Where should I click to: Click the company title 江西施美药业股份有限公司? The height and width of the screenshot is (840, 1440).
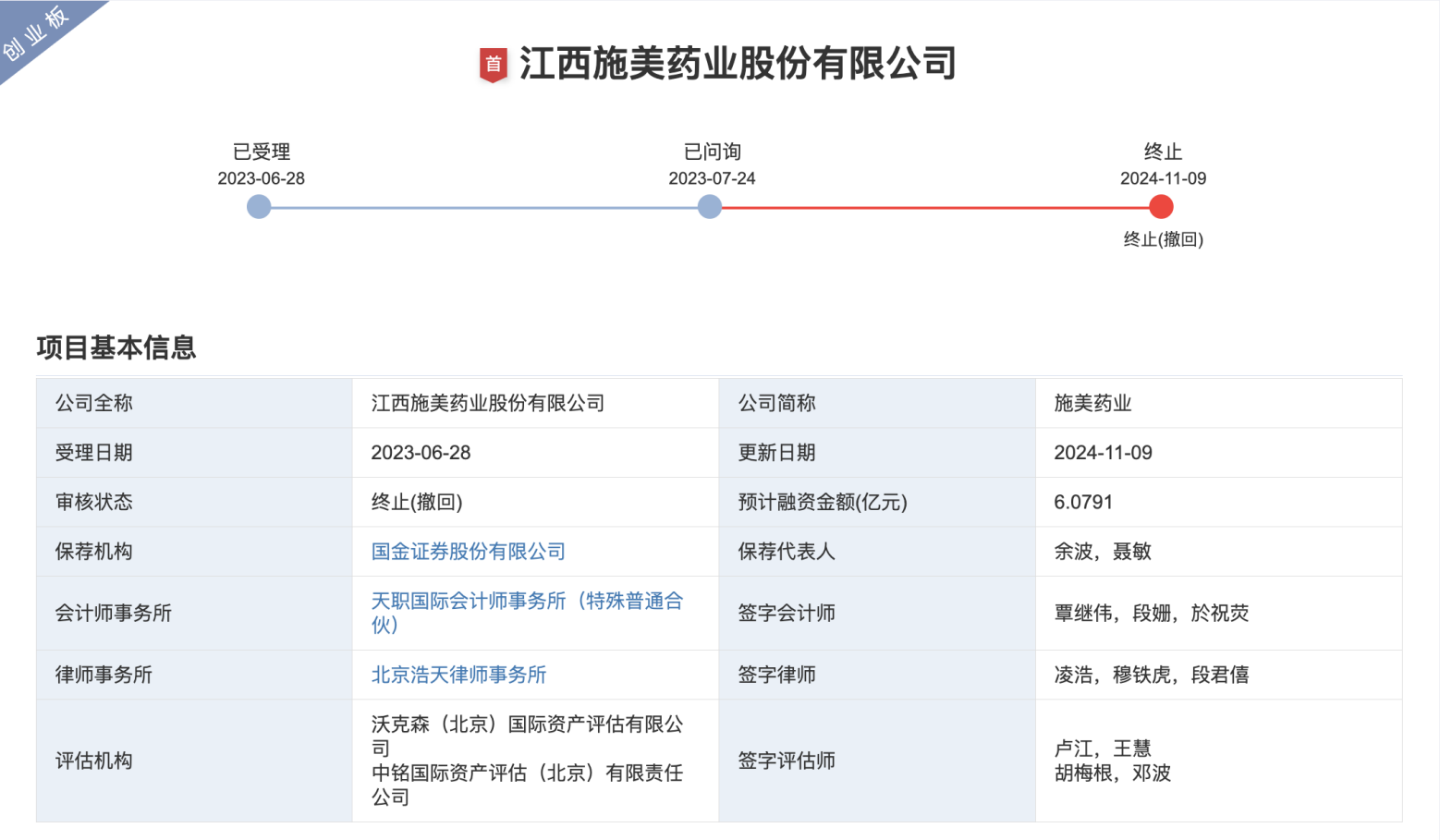(x=737, y=64)
